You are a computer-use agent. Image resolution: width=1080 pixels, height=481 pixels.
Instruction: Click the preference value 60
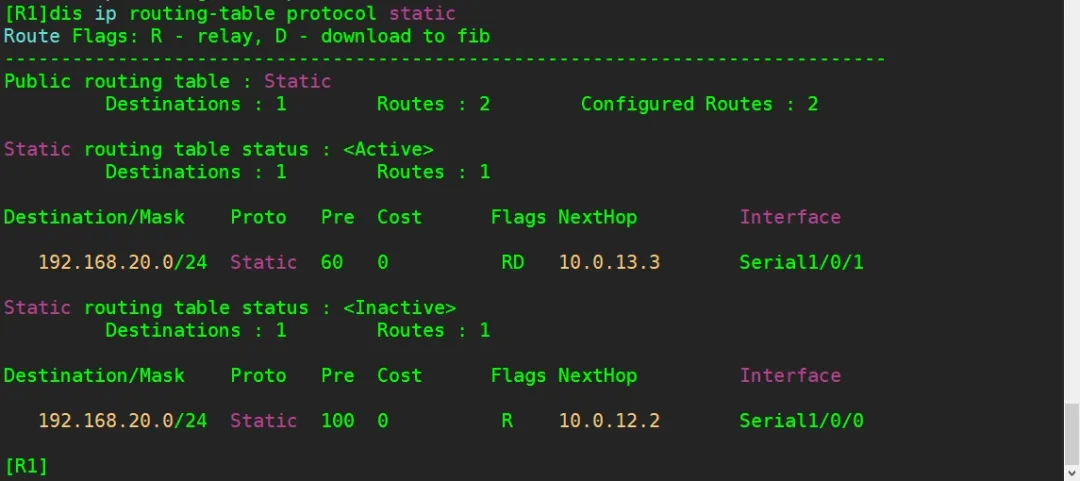pos(332,262)
